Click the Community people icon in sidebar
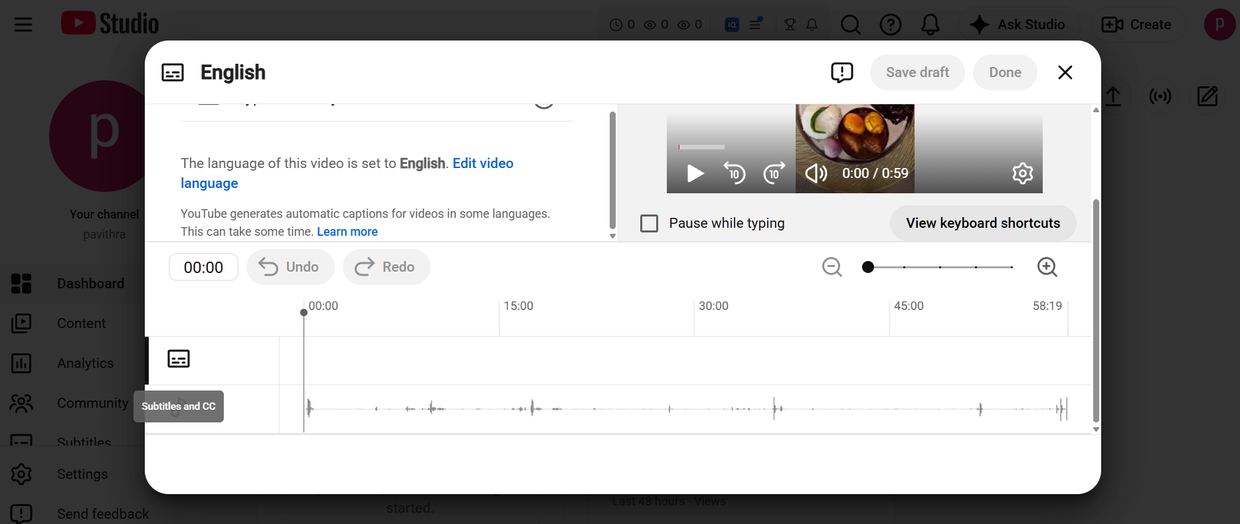Viewport: 1240px width, 524px height. click(x=21, y=403)
